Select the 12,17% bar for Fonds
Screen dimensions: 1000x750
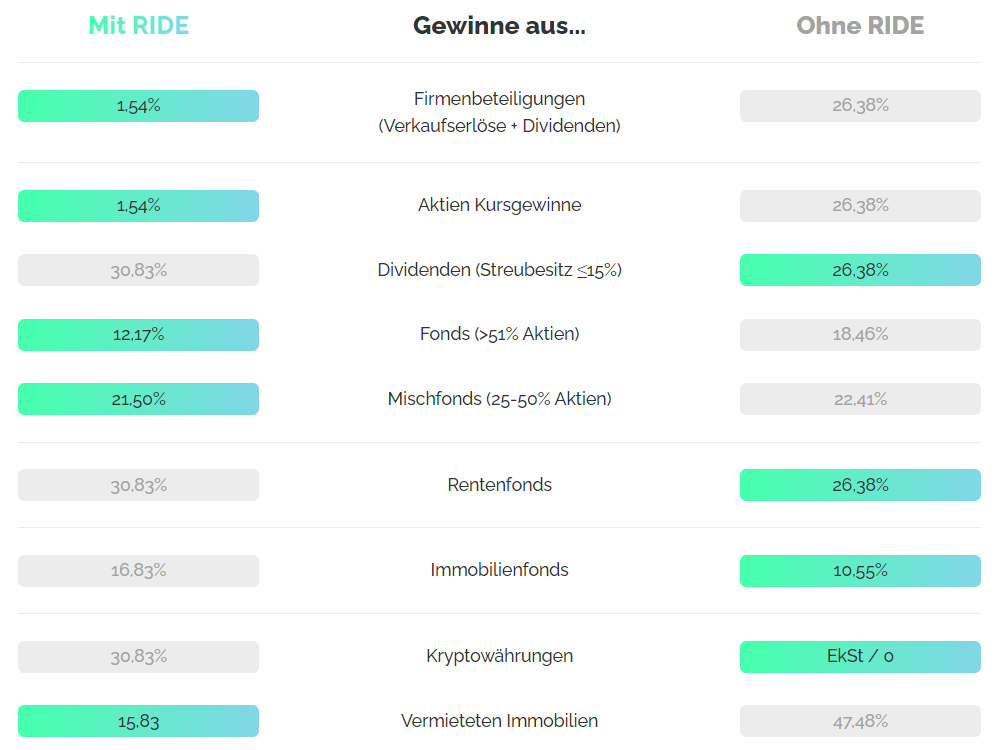(x=138, y=335)
